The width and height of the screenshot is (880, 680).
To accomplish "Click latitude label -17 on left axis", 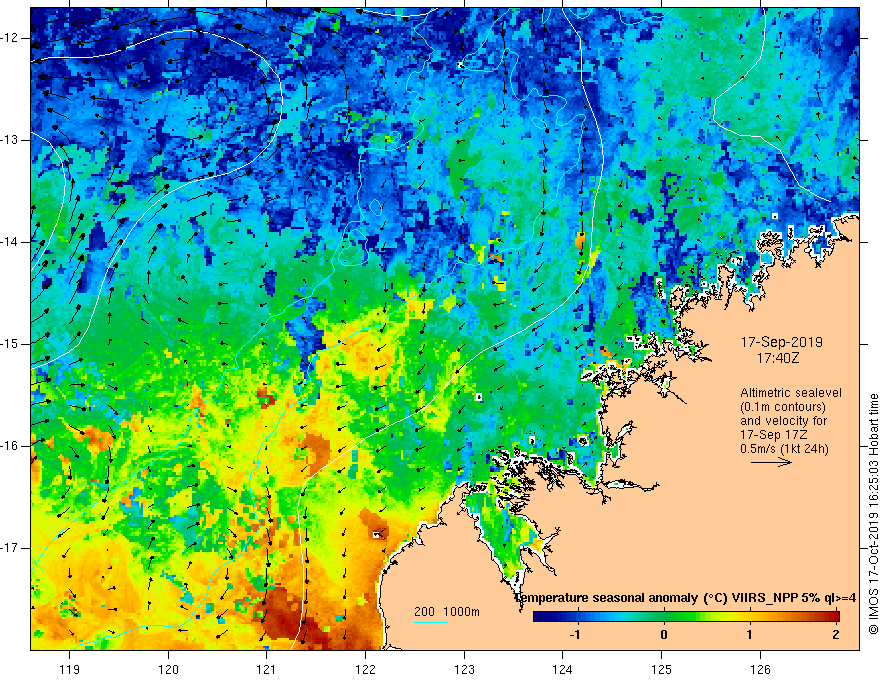I will pyautogui.click(x=10, y=548).
